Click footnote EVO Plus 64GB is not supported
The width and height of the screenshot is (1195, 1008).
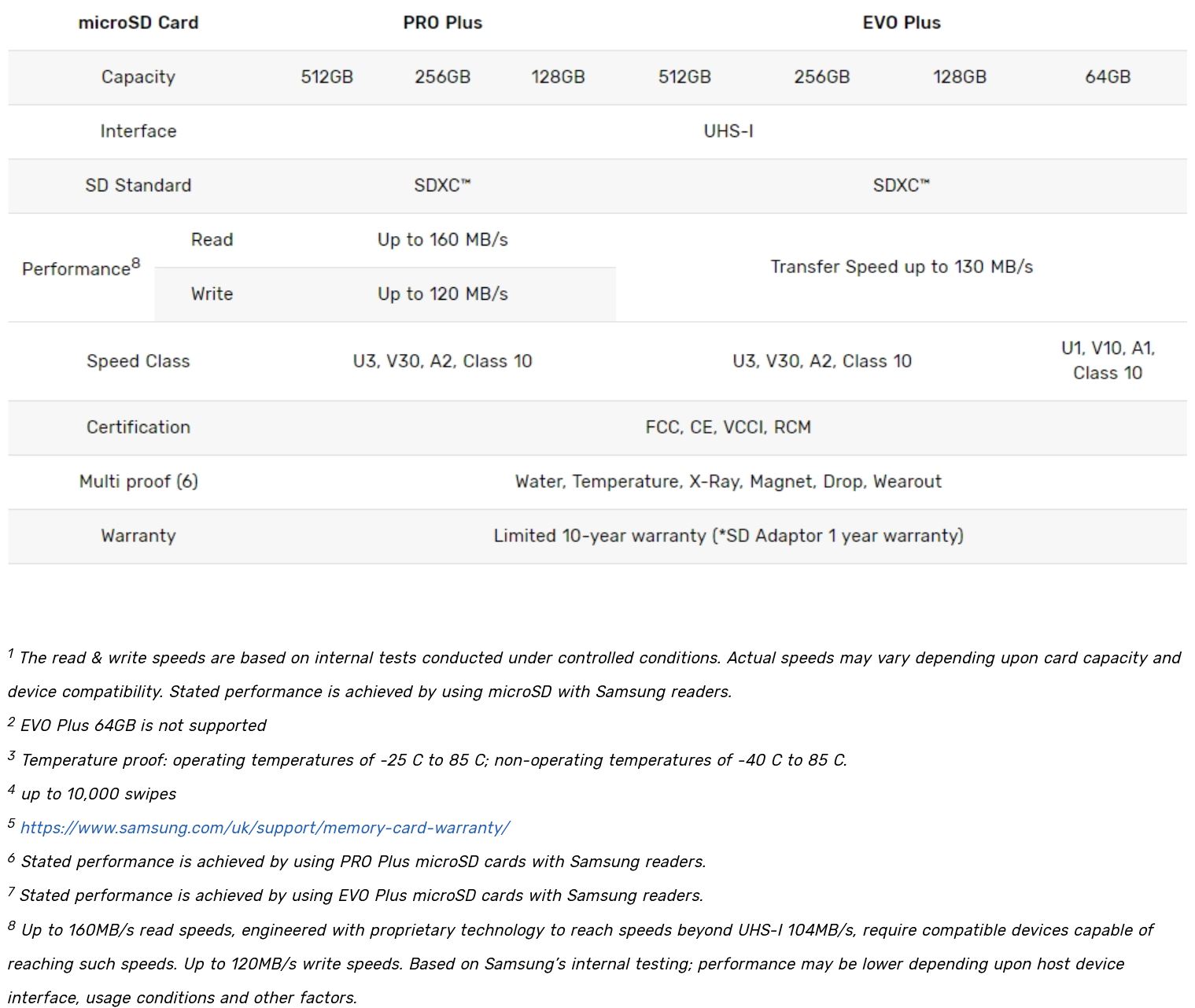point(138,726)
